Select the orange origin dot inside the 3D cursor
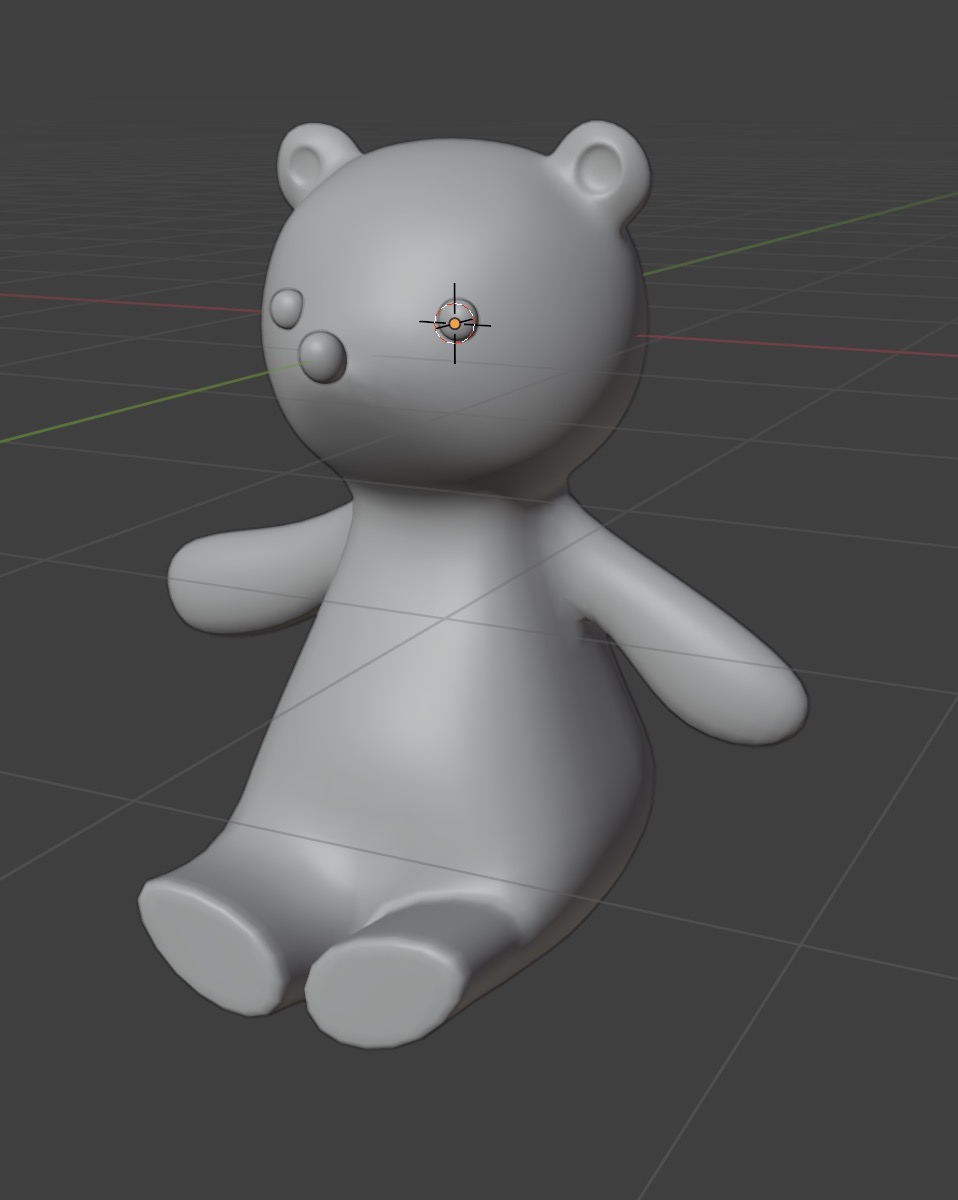 [x=455, y=324]
